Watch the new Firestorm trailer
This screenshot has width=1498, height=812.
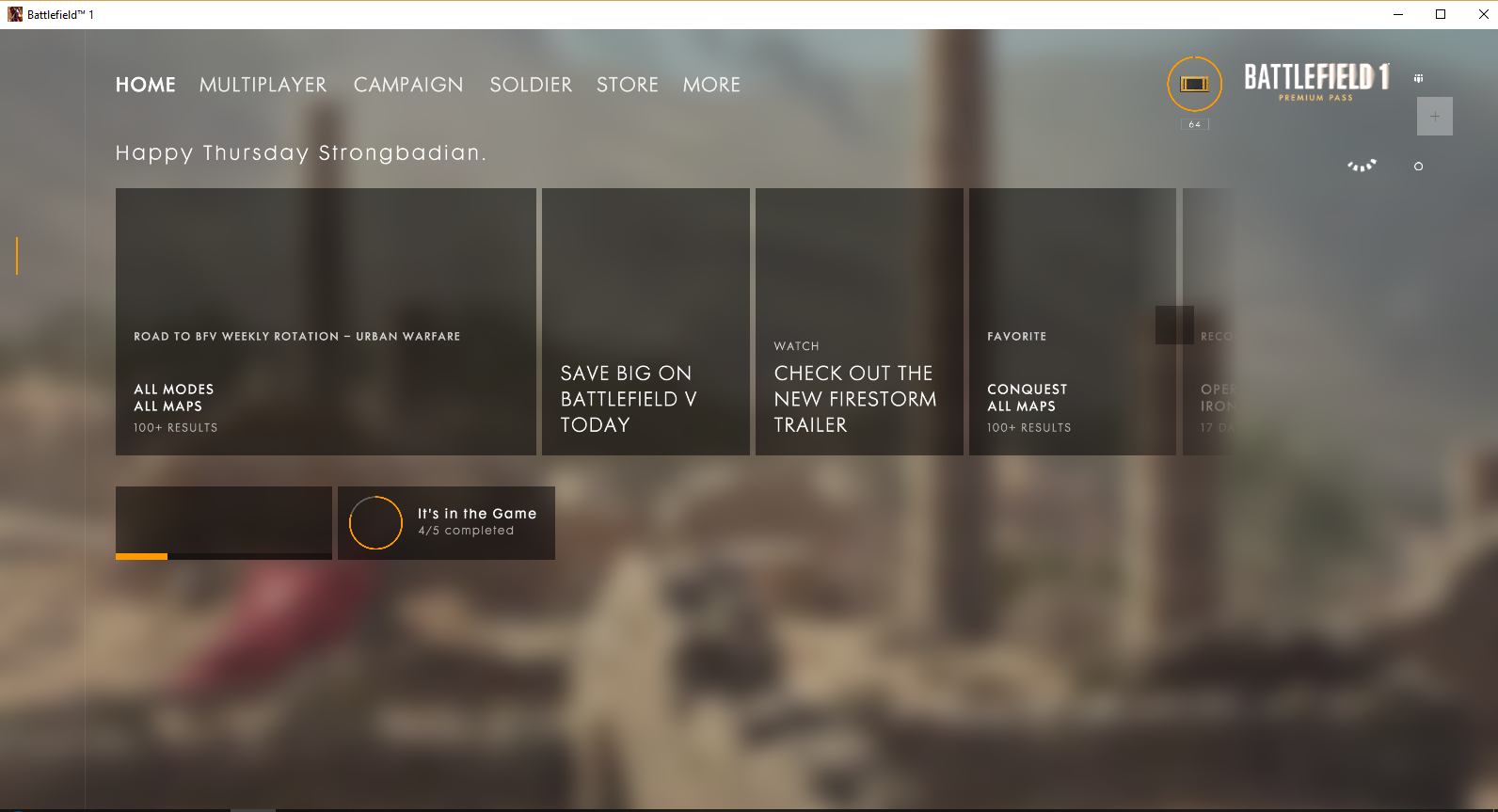(x=859, y=322)
